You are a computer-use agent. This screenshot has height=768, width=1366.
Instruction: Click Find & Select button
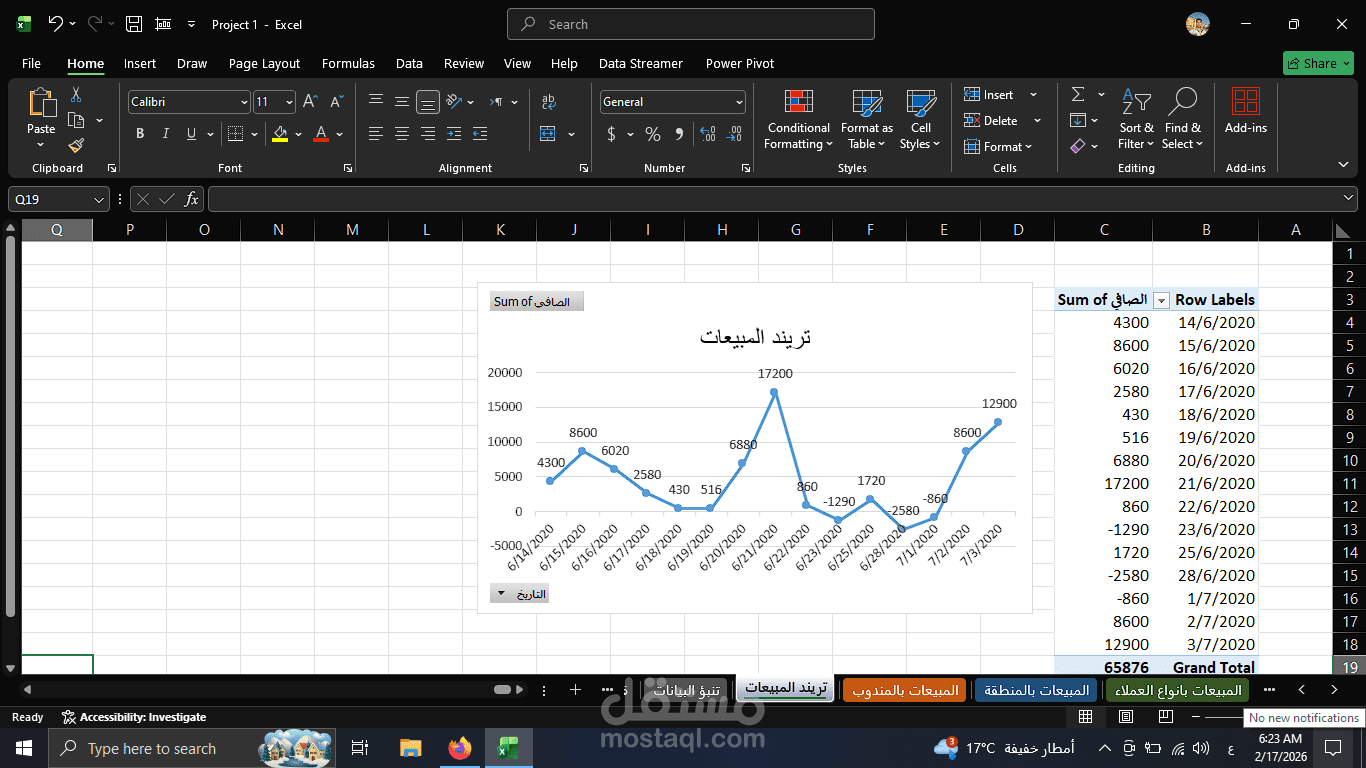(1183, 120)
